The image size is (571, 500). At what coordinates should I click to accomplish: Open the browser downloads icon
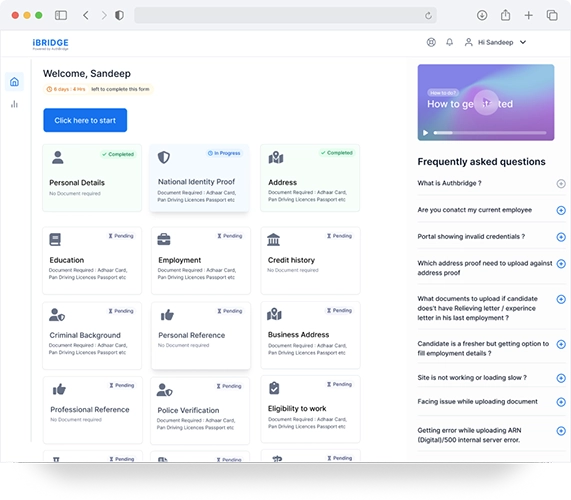tap(482, 15)
